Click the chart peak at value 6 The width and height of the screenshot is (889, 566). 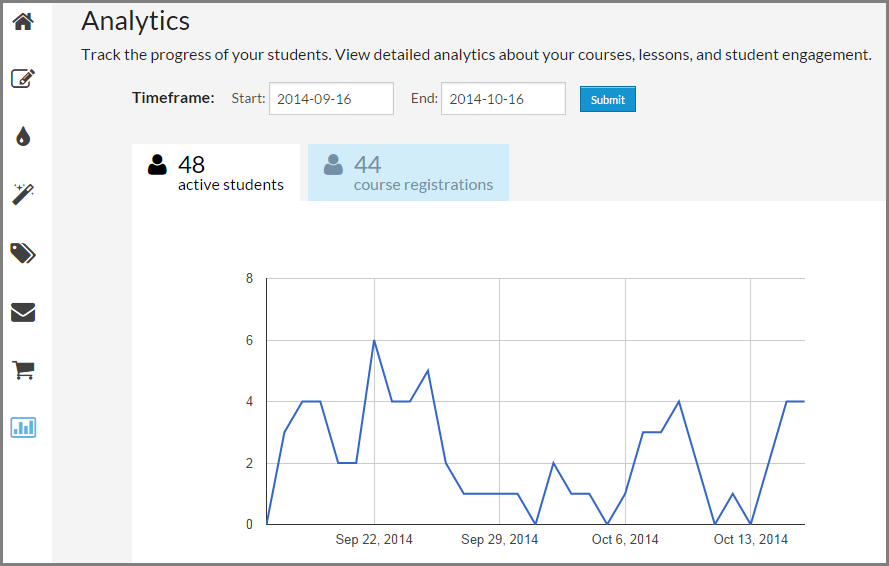[x=374, y=340]
